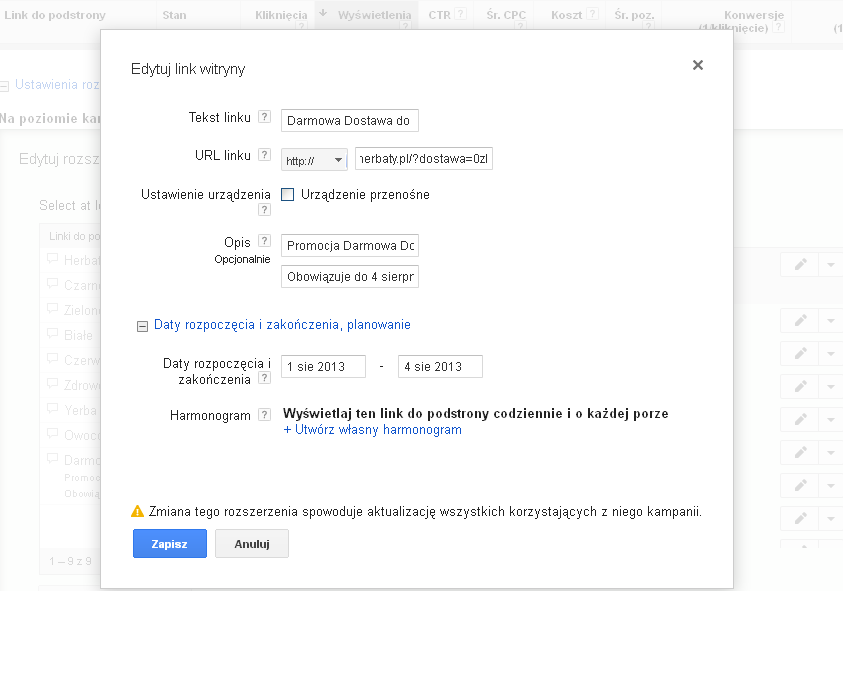Close the Edytuj link witryny dialog
Image resolution: width=843 pixels, height=692 pixels.
click(698, 65)
